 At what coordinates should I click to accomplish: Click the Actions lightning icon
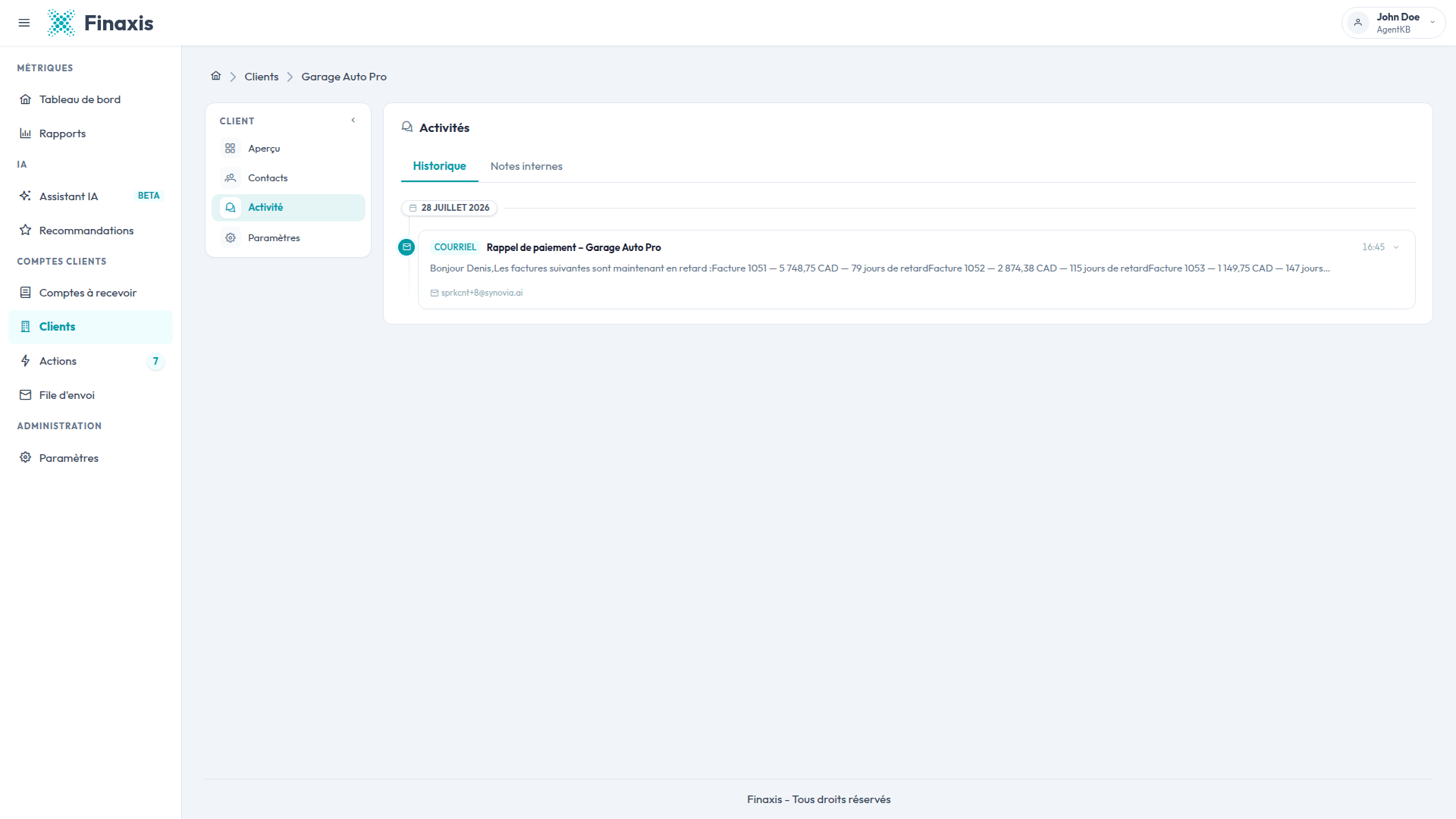coord(26,361)
